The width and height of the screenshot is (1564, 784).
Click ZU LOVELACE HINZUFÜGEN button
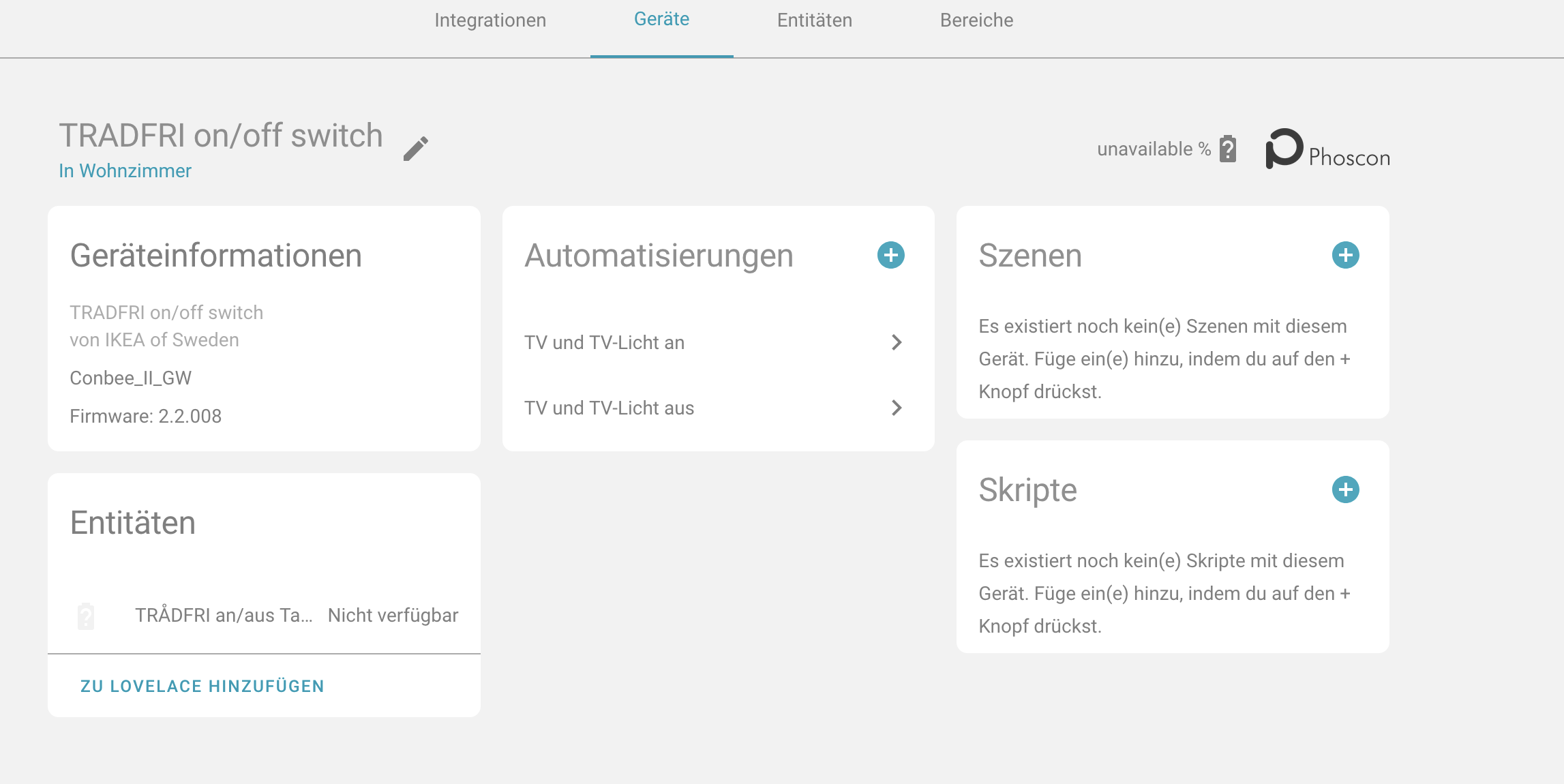[x=202, y=686]
